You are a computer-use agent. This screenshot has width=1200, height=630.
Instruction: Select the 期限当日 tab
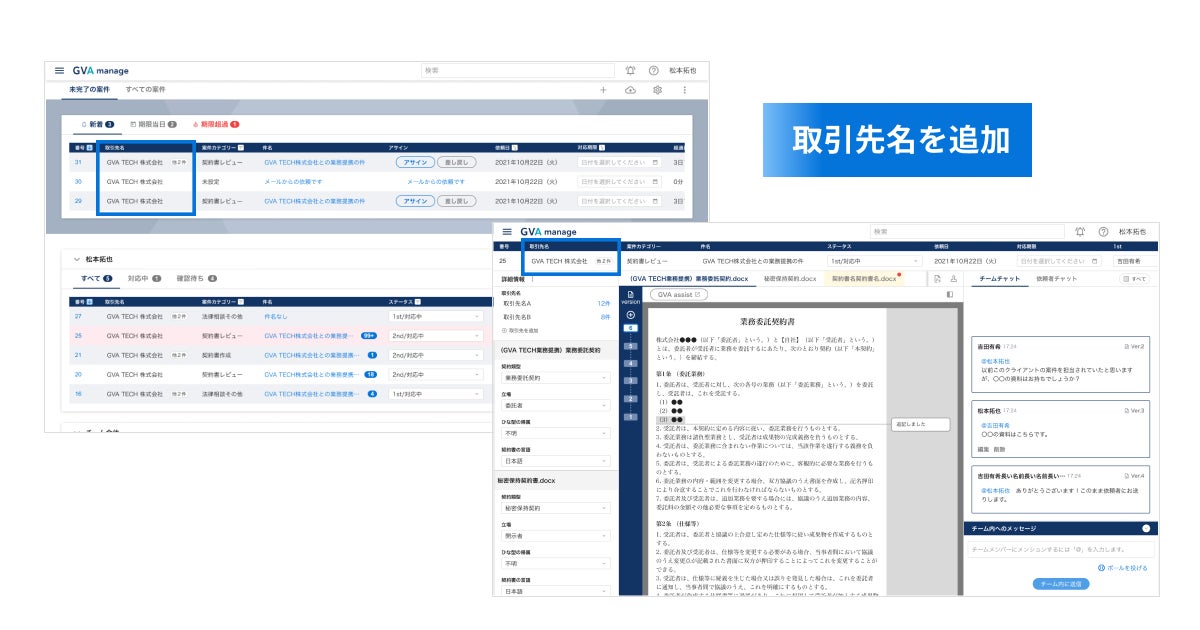tap(153, 124)
